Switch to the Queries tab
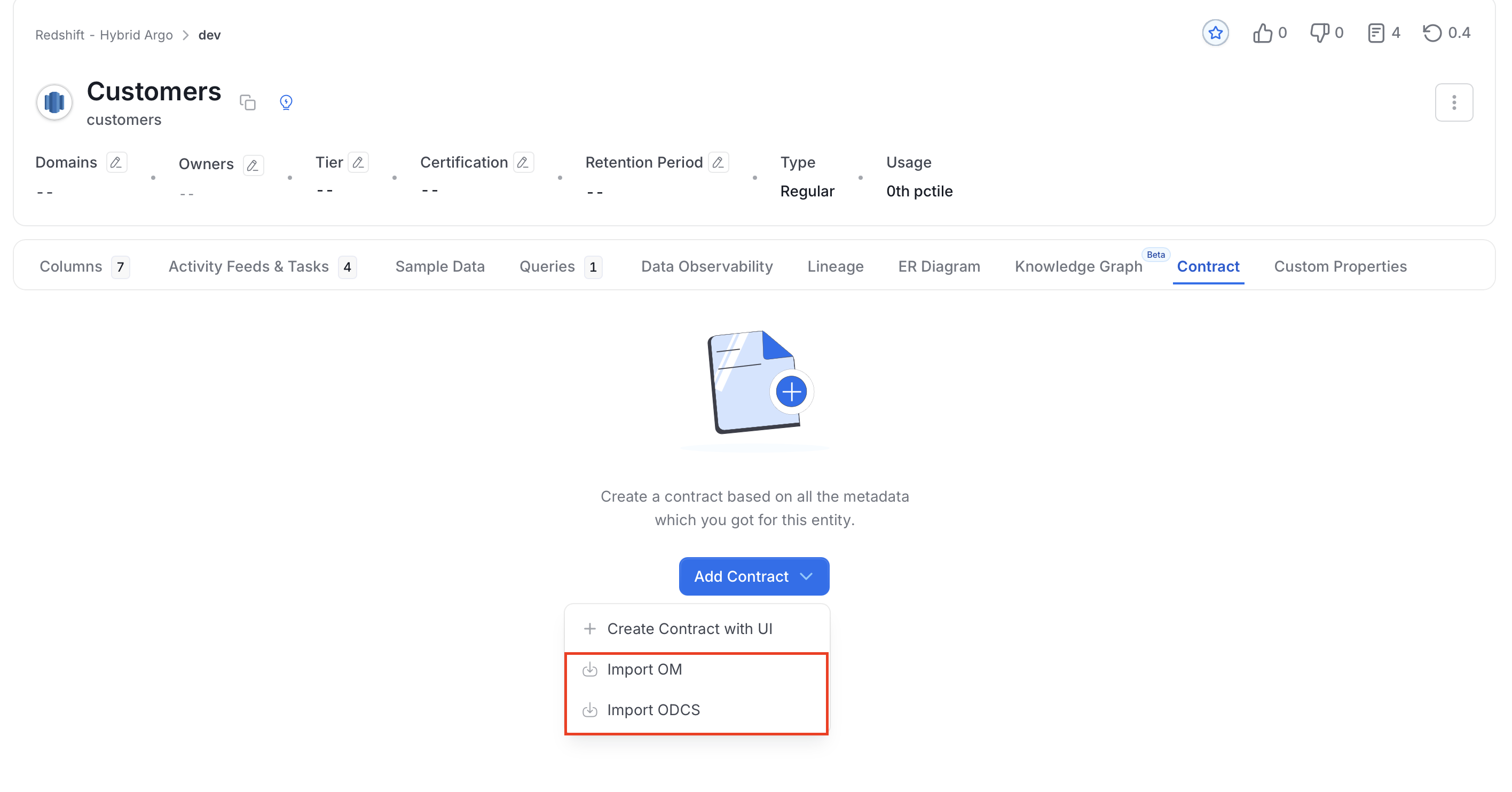 pos(561,266)
